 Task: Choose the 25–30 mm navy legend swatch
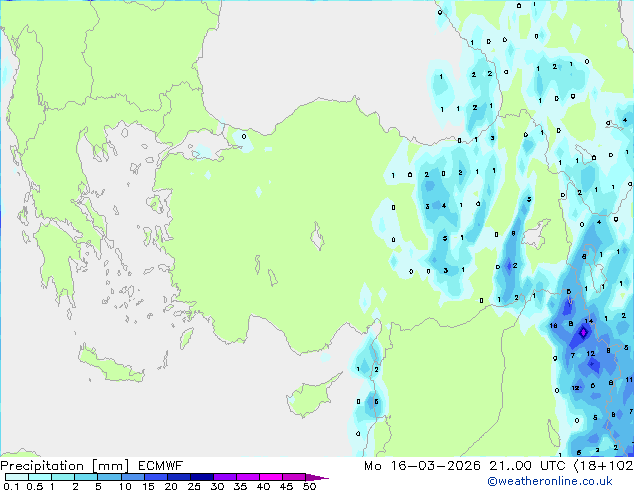[202, 477]
